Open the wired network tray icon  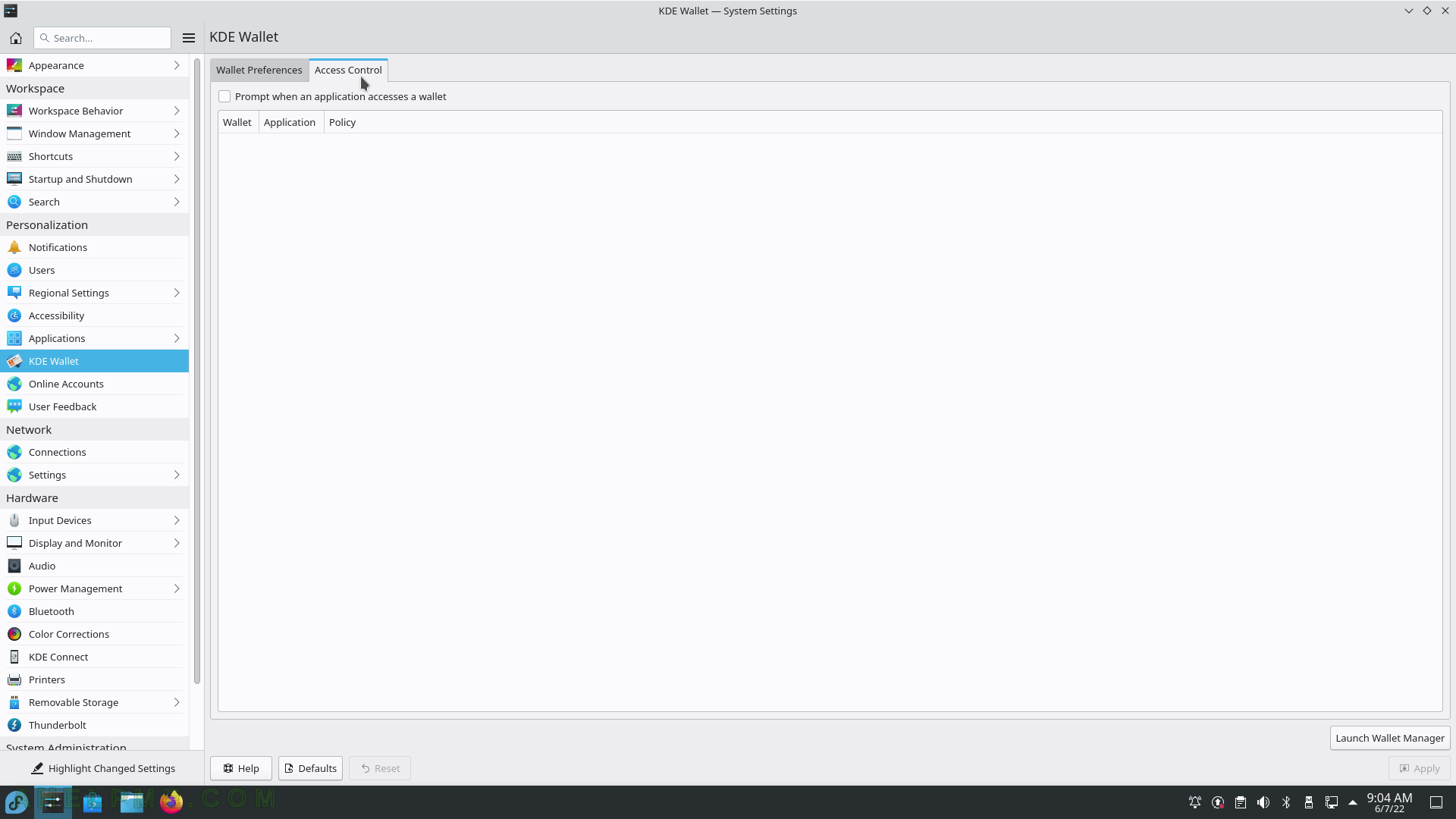pos(1332,802)
